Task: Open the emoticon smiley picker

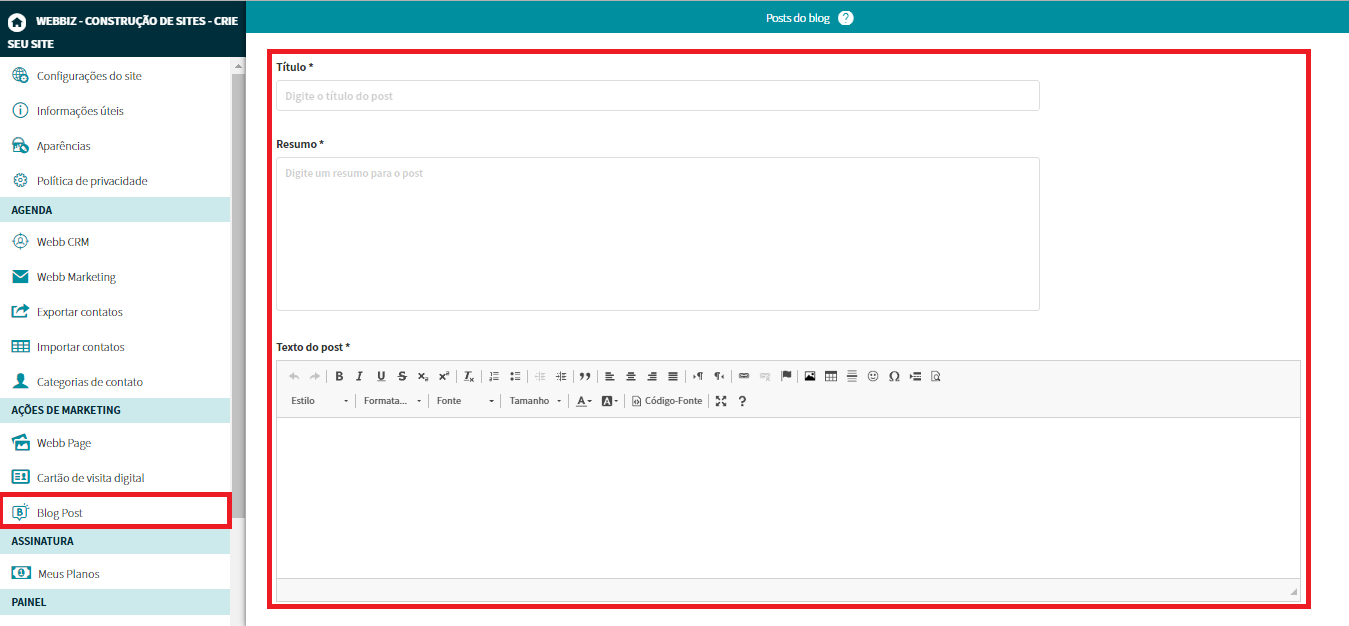Action: (873, 377)
